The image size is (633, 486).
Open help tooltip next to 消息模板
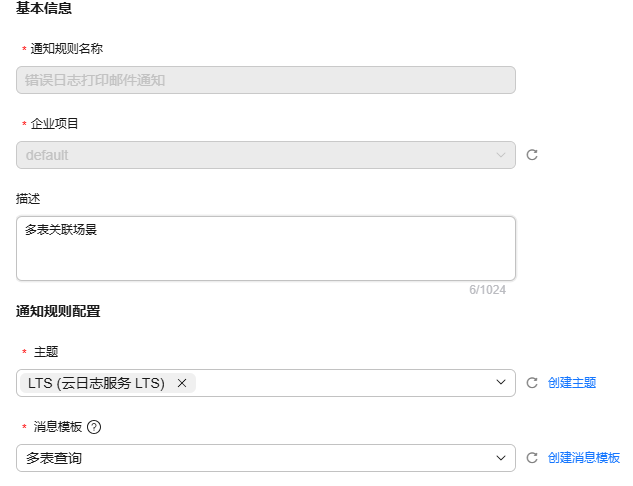[94, 427]
